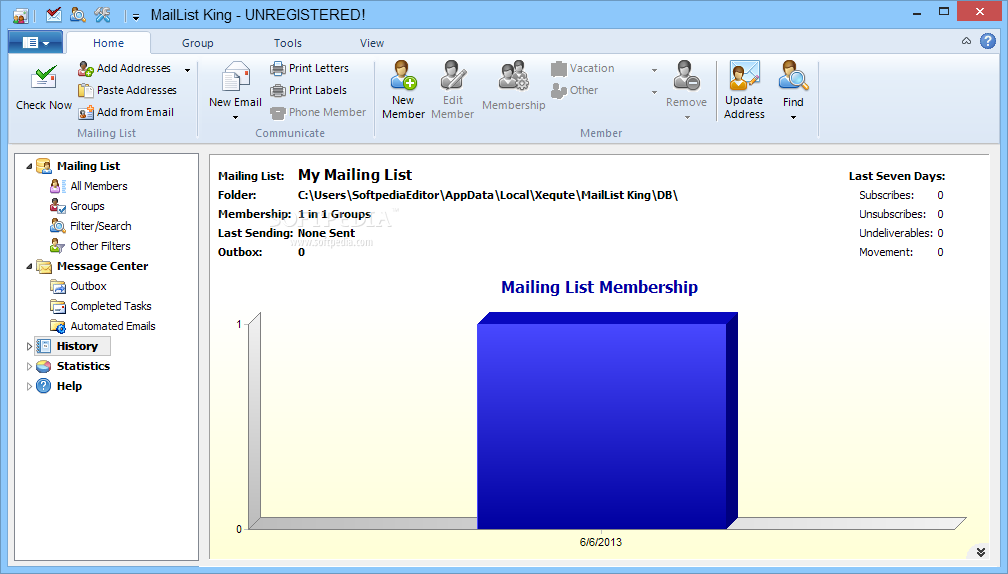Screen dimensions: 1008x574
Task: Open the blue application menu button
Action: click(35, 42)
